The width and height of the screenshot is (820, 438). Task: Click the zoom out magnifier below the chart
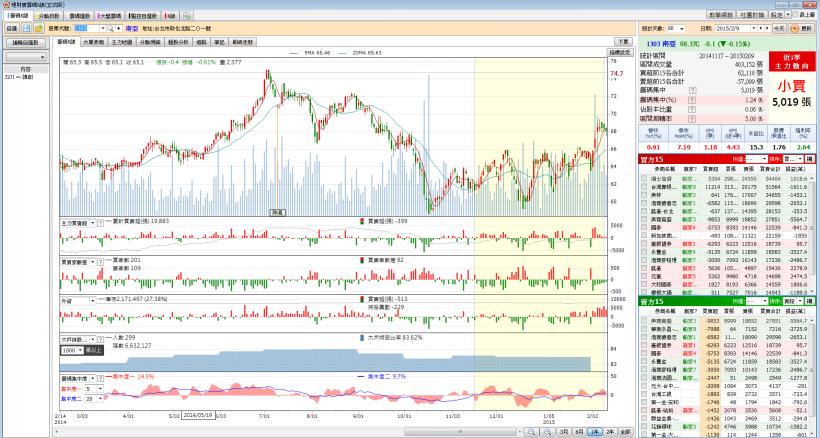coord(548,431)
